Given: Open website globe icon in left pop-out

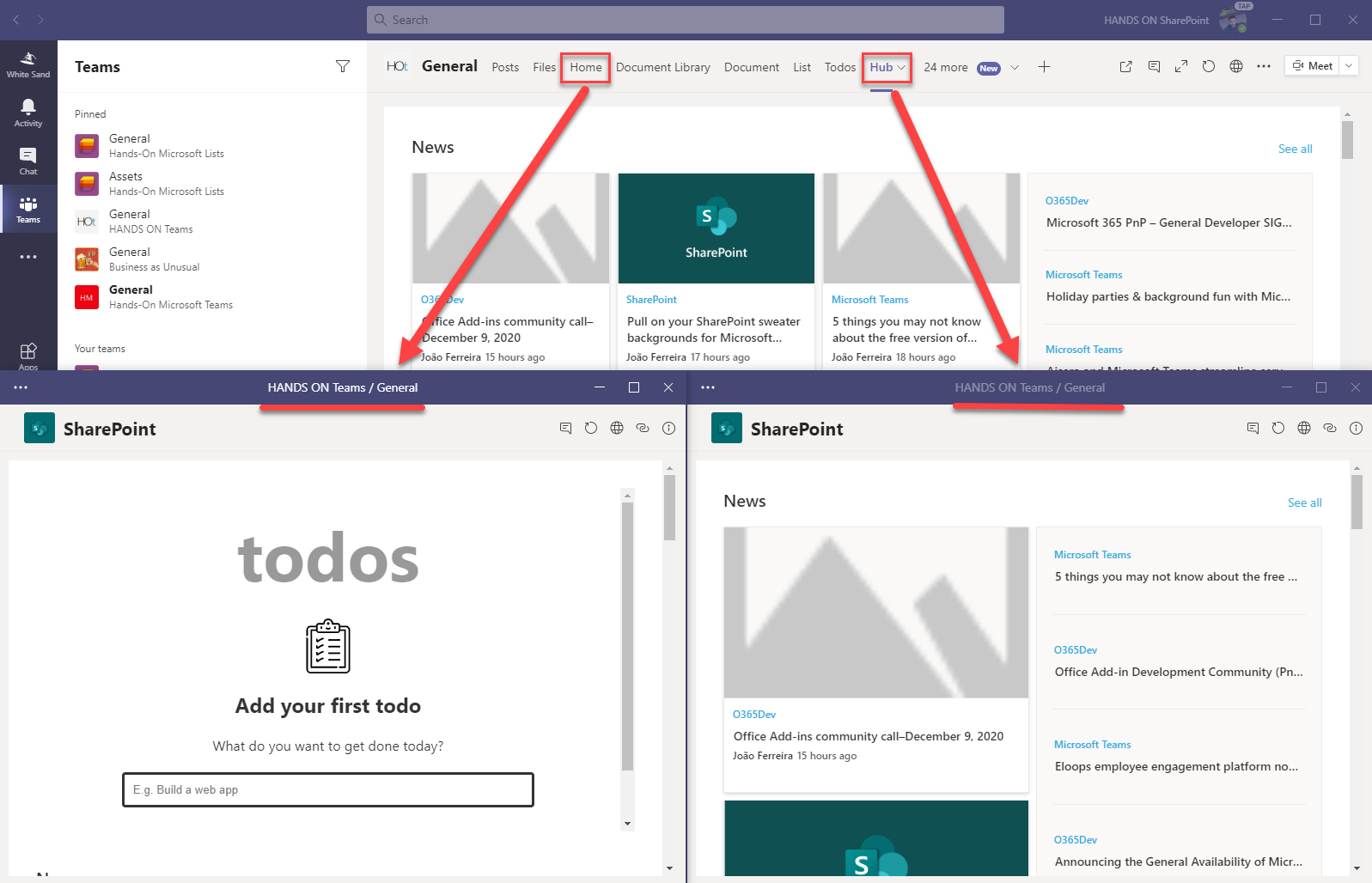Looking at the screenshot, I should (617, 428).
